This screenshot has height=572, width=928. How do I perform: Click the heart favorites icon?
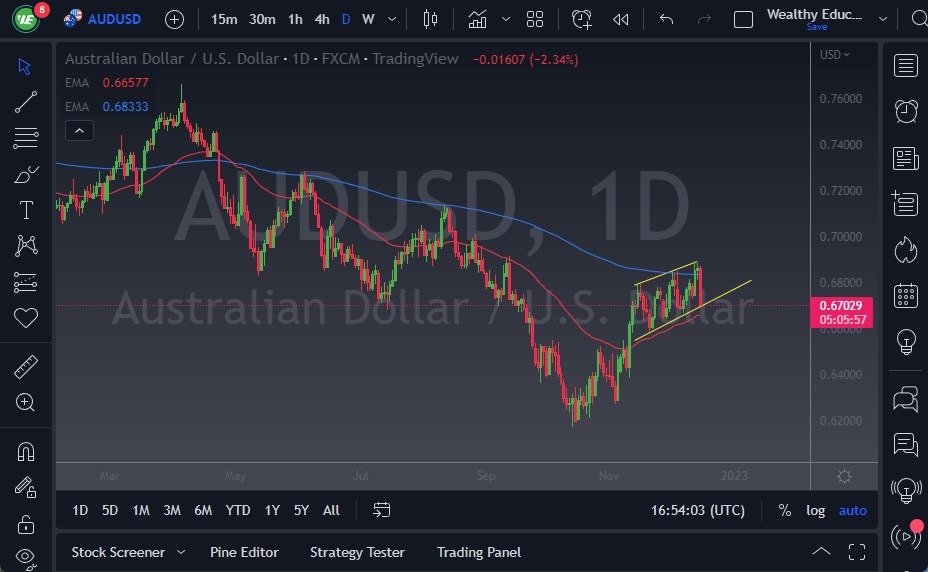tap(26, 318)
